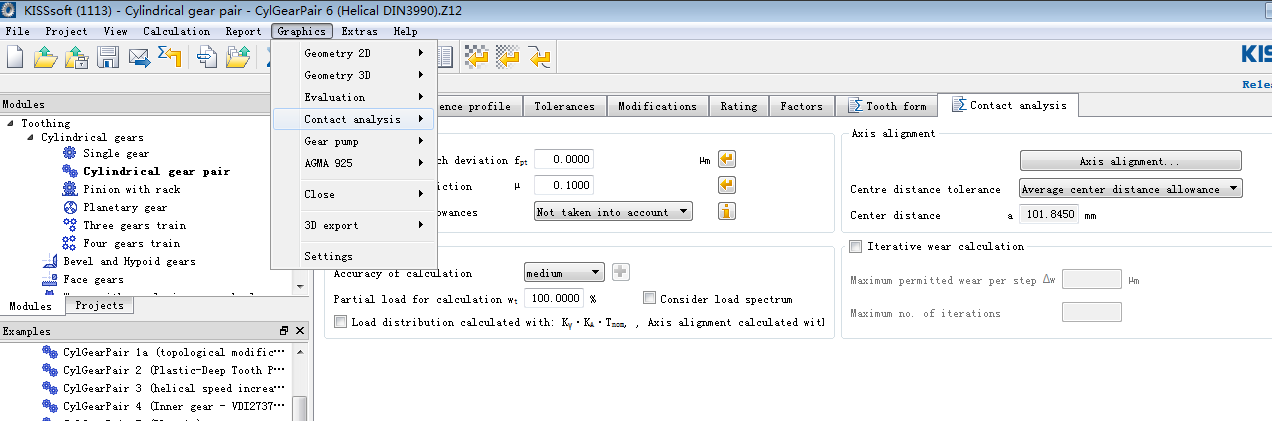1272x421 pixels.
Task: Open the Calculation menu
Action: [x=176, y=31]
